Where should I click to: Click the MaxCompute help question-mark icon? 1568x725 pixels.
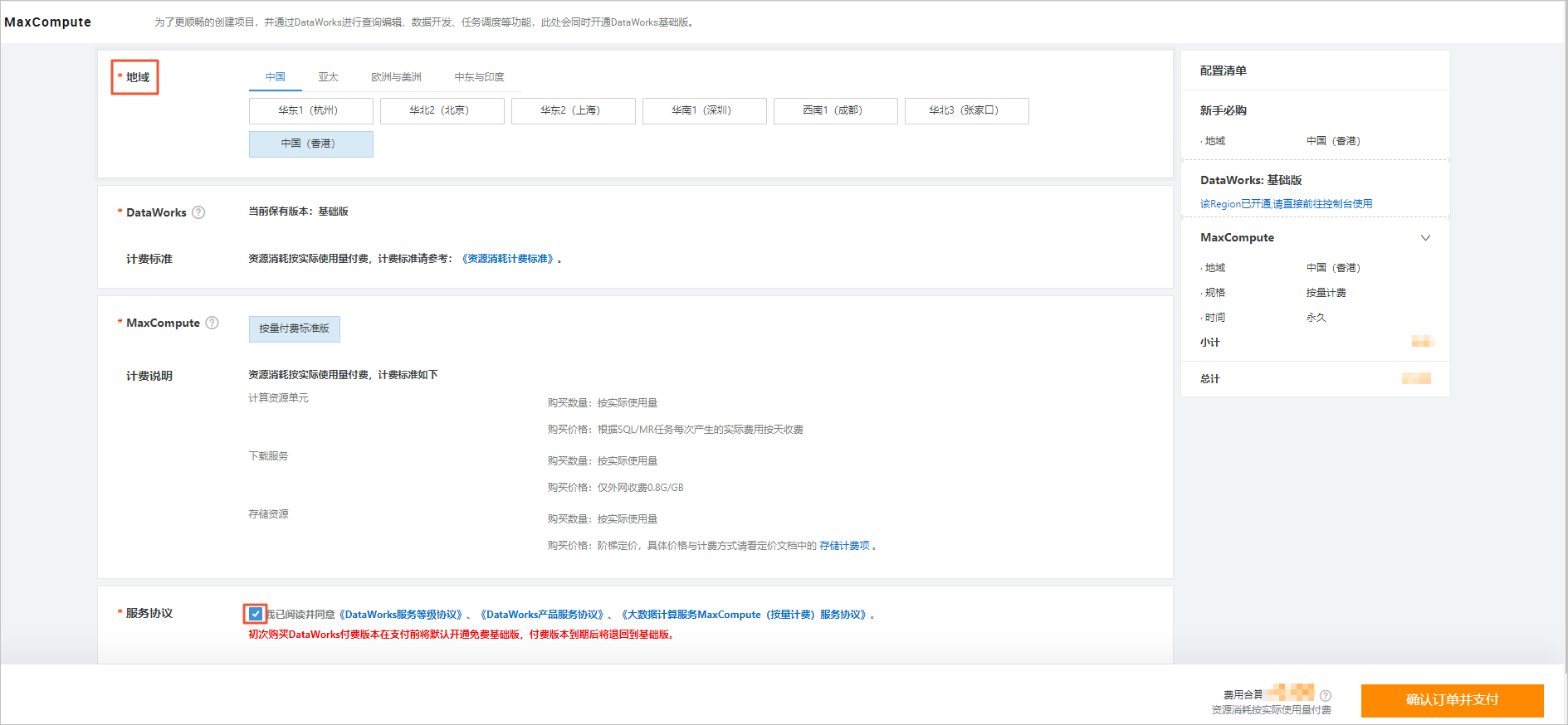pyautogui.click(x=212, y=323)
